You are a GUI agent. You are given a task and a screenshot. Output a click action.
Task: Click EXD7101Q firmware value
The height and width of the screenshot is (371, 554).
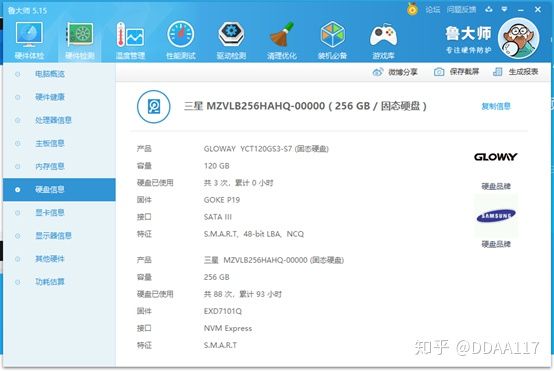(x=223, y=311)
